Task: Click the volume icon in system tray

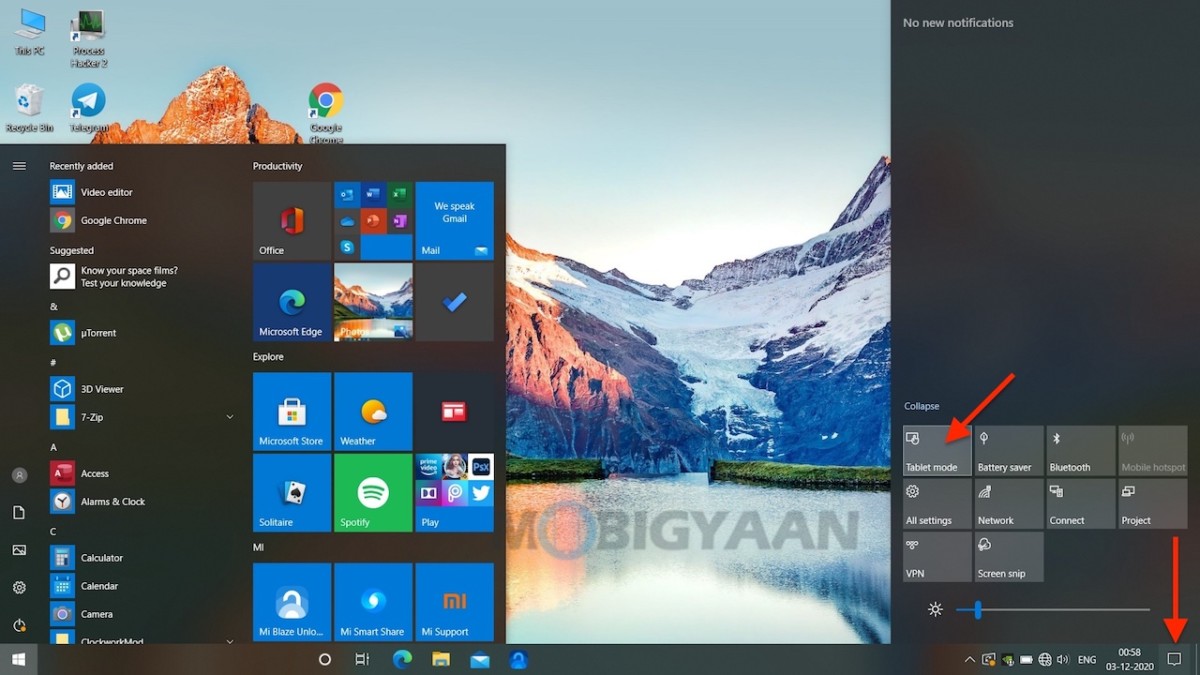Action: 1063,660
